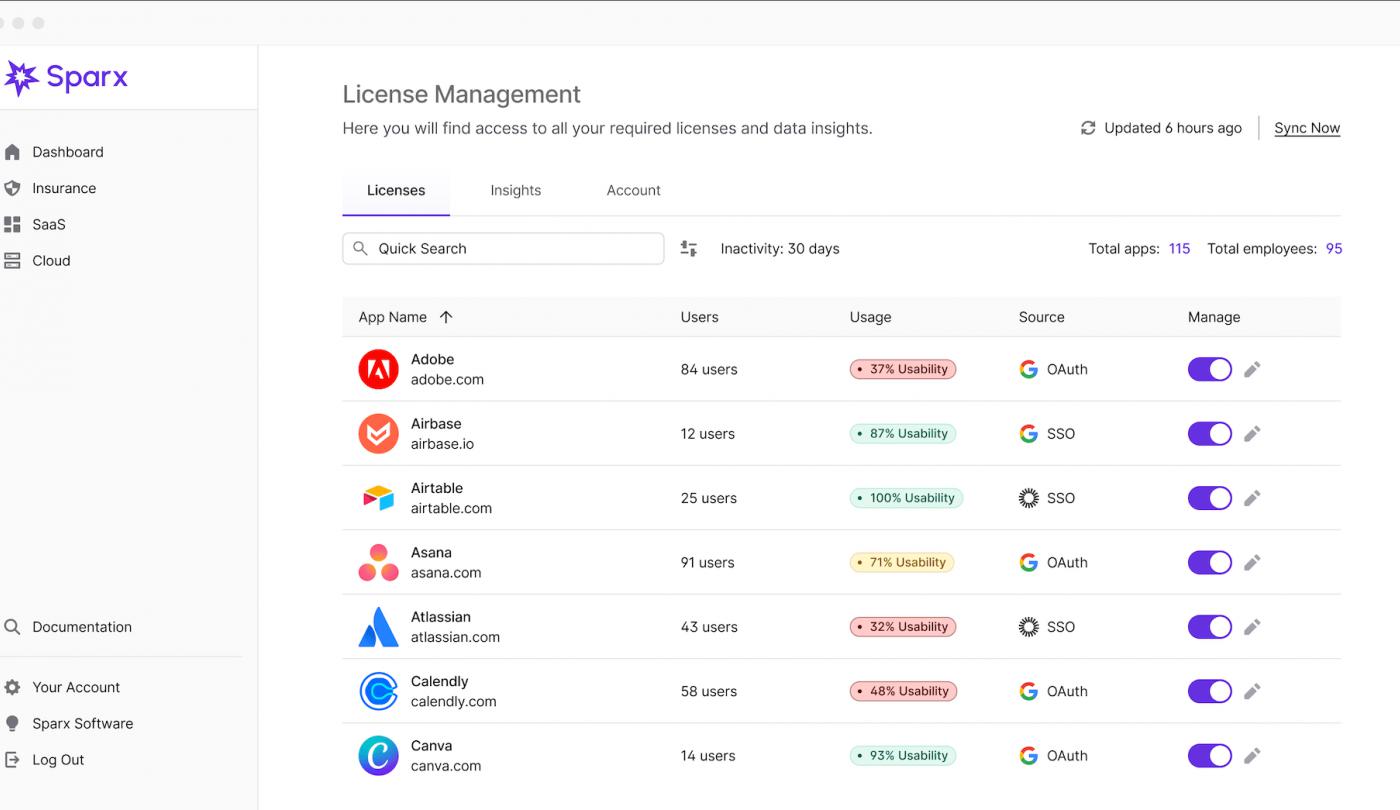Click the refresh sync icon

coord(1088,128)
